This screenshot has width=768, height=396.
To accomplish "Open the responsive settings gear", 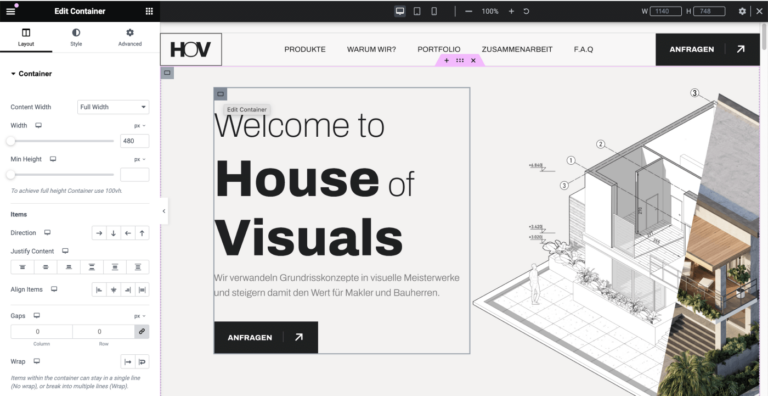I will (x=742, y=11).
